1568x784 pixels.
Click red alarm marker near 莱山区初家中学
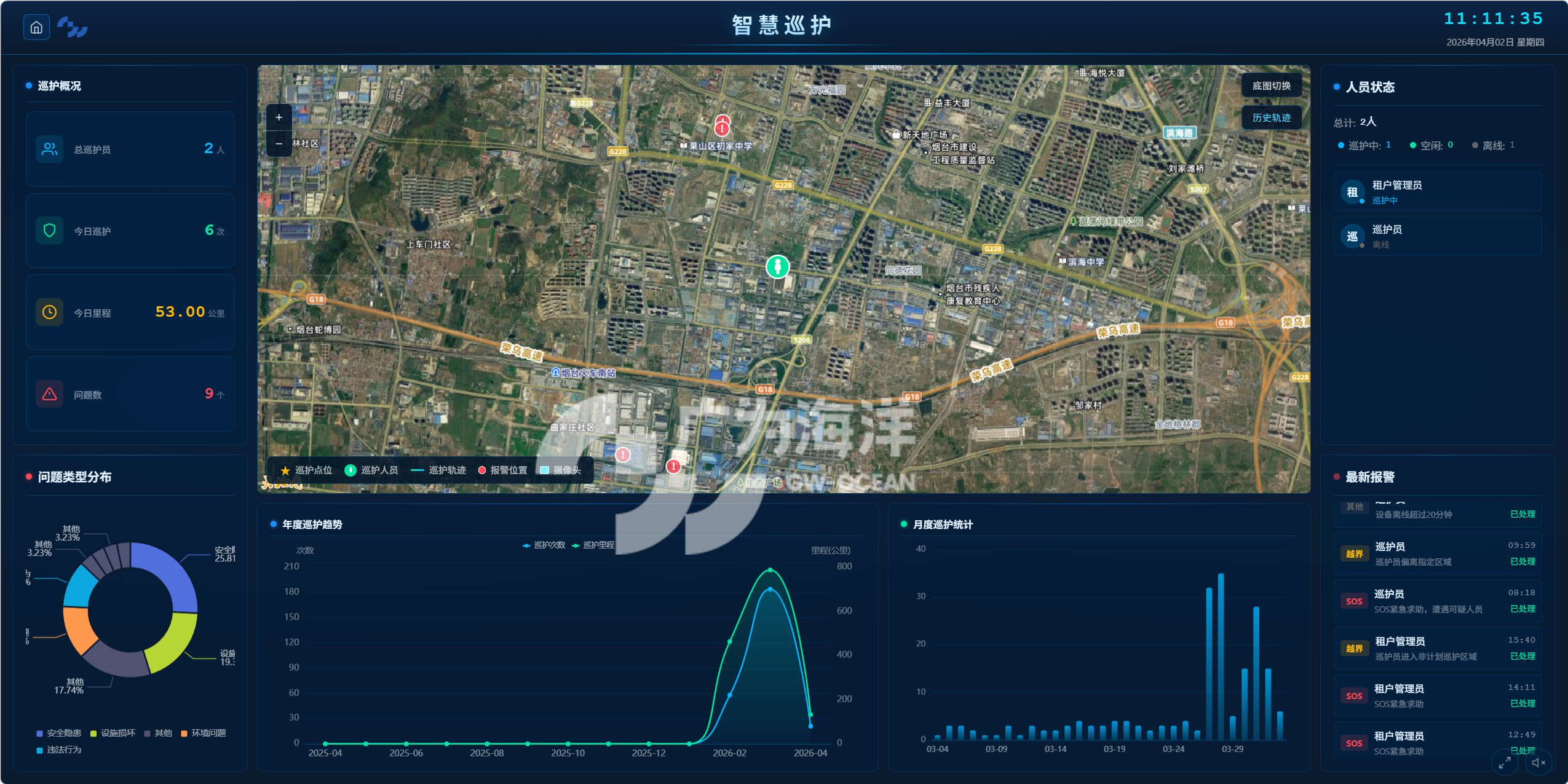pos(722,127)
